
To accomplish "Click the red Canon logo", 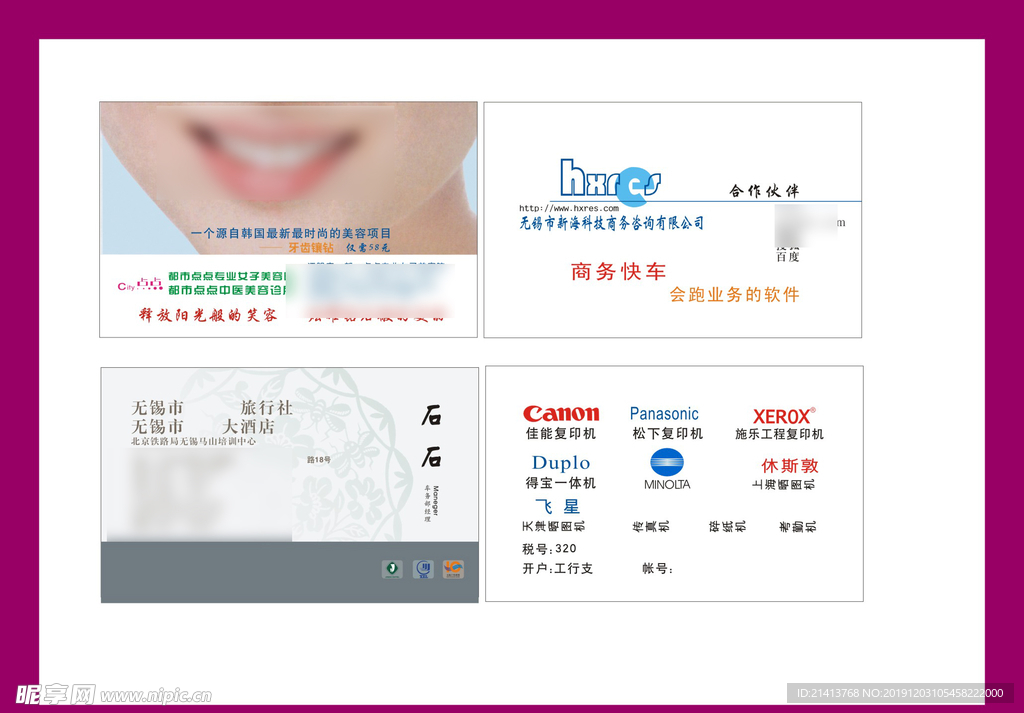I will pyautogui.click(x=561, y=414).
